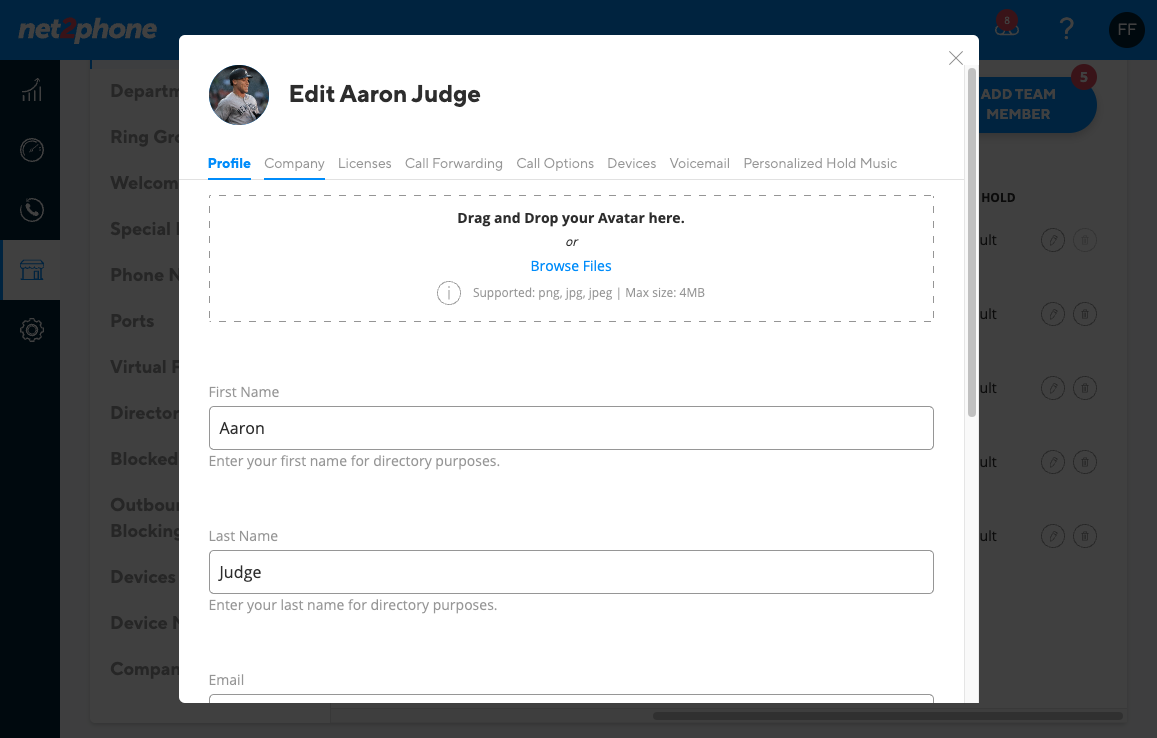
Task: Switch to the Profile tab
Action: point(229,163)
